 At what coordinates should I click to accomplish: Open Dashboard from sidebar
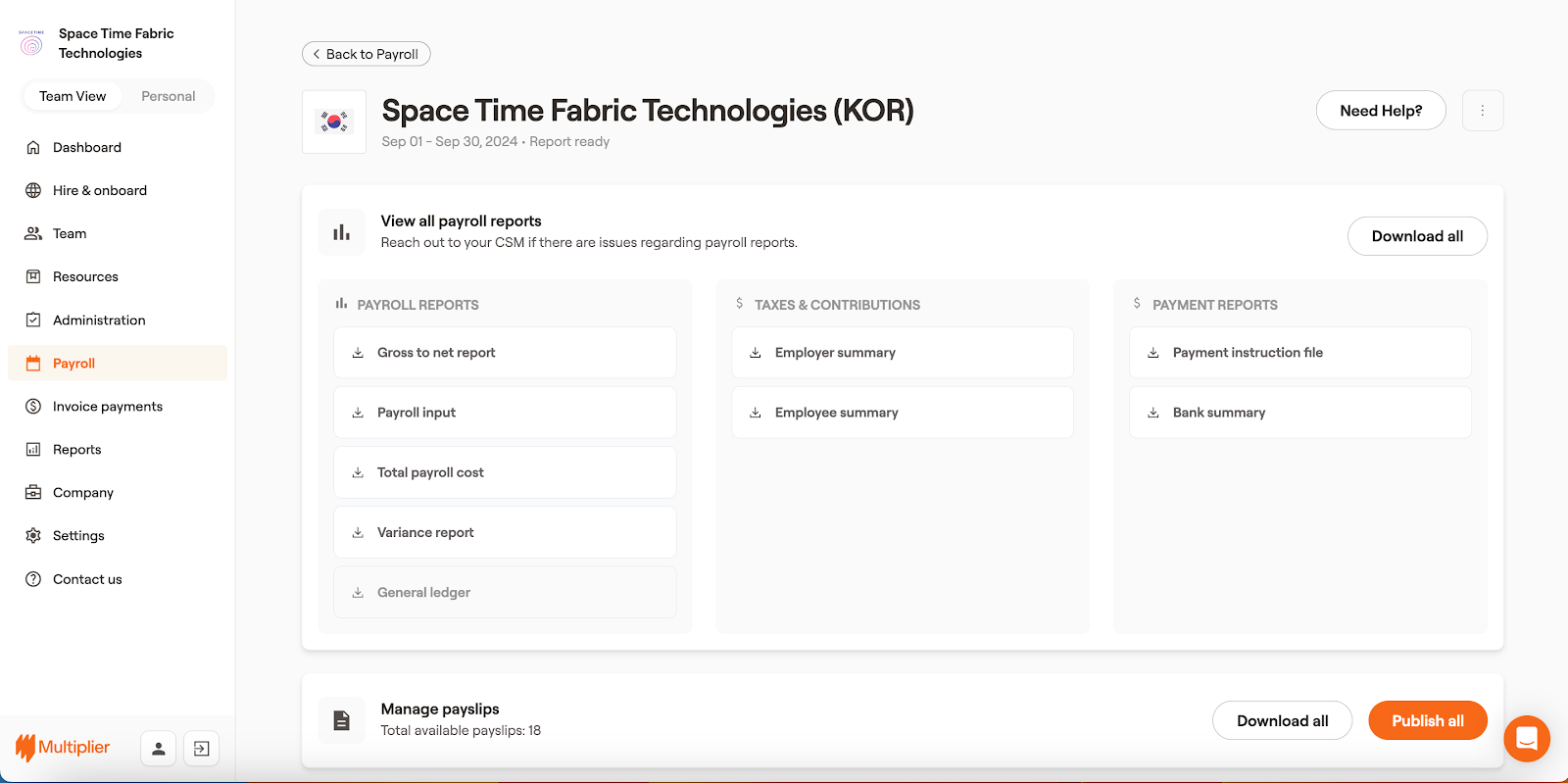pos(118,147)
